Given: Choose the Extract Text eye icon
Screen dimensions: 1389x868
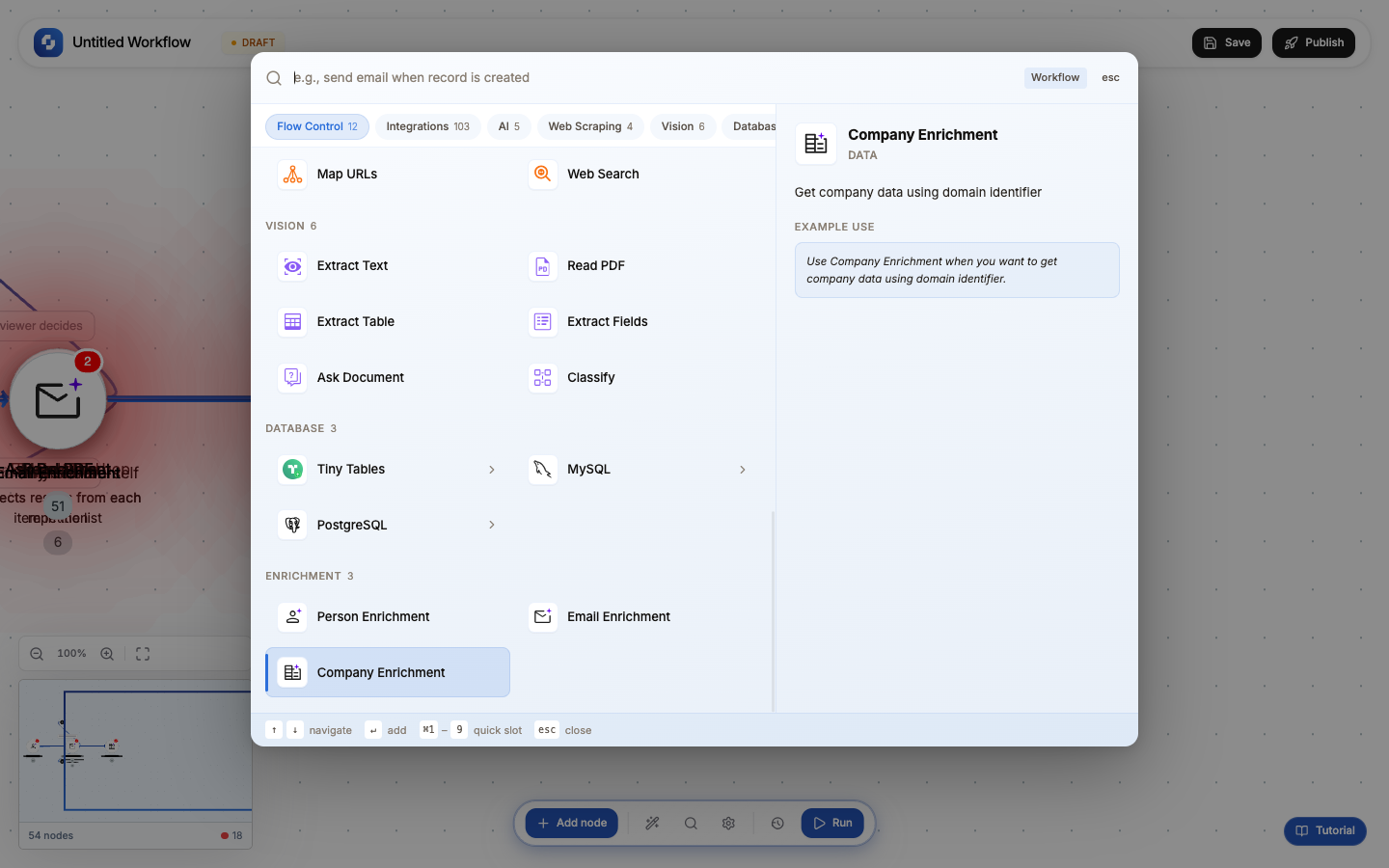Looking at the screenshot, I should pyautogui.click(x=292, y=266).
